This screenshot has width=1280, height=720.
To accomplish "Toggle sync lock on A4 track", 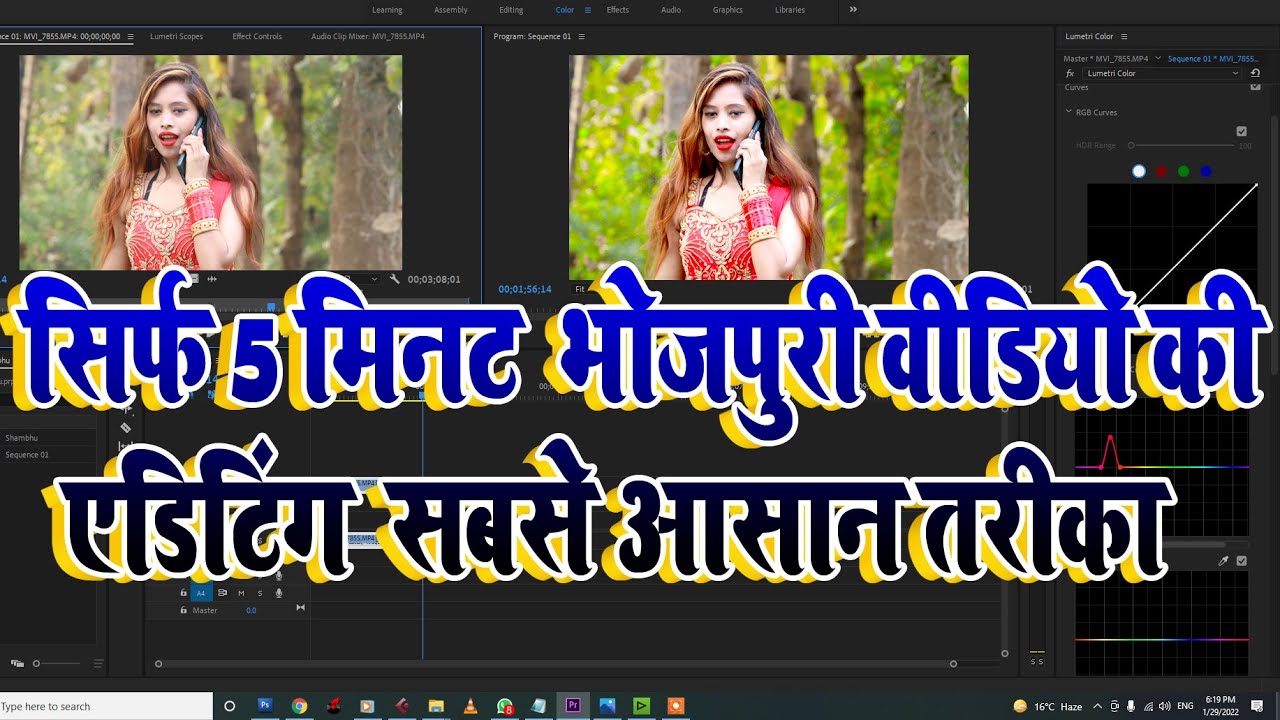I will coord(222,593).
